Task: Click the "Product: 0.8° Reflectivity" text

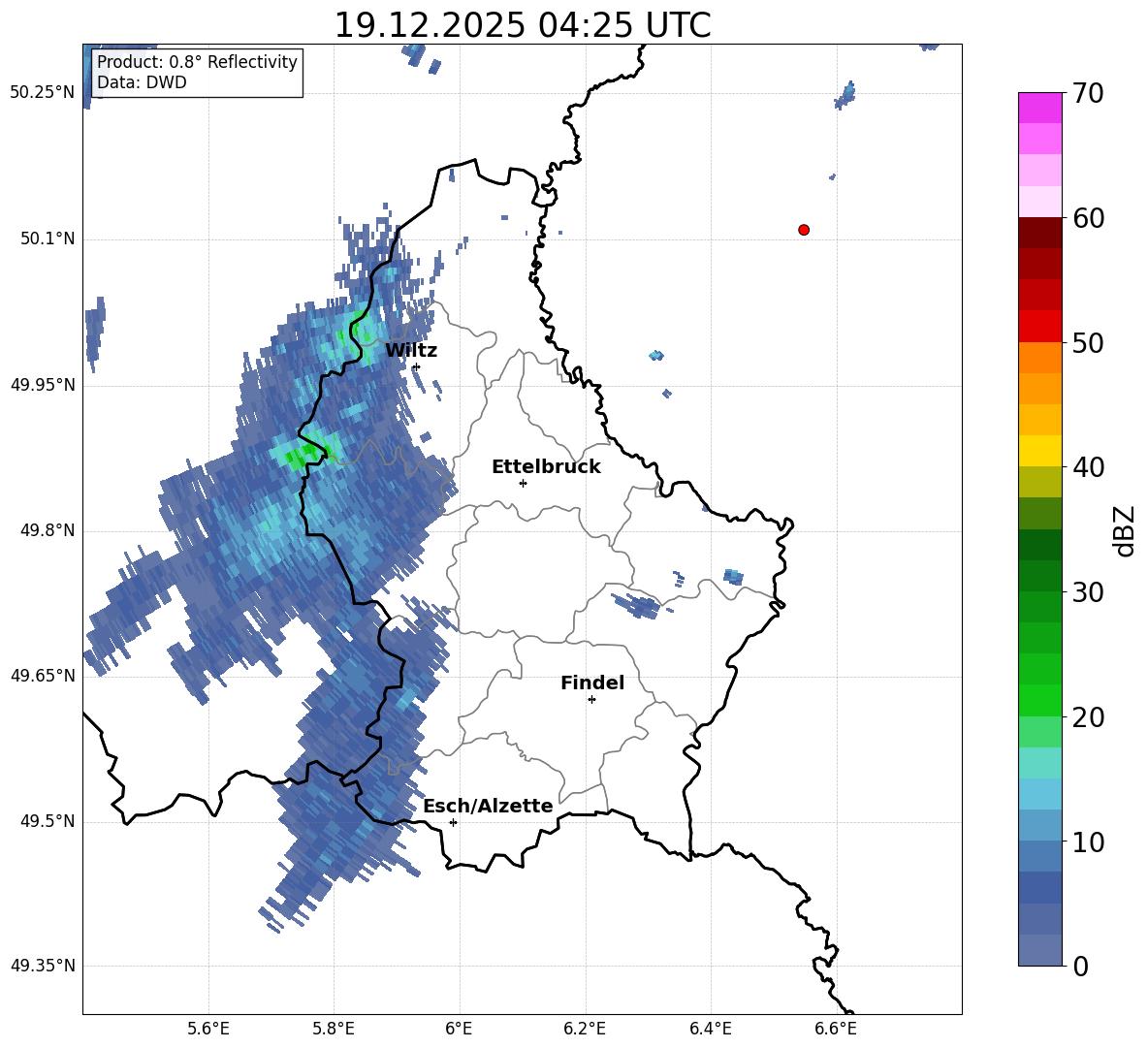Action: pos(197,61)
